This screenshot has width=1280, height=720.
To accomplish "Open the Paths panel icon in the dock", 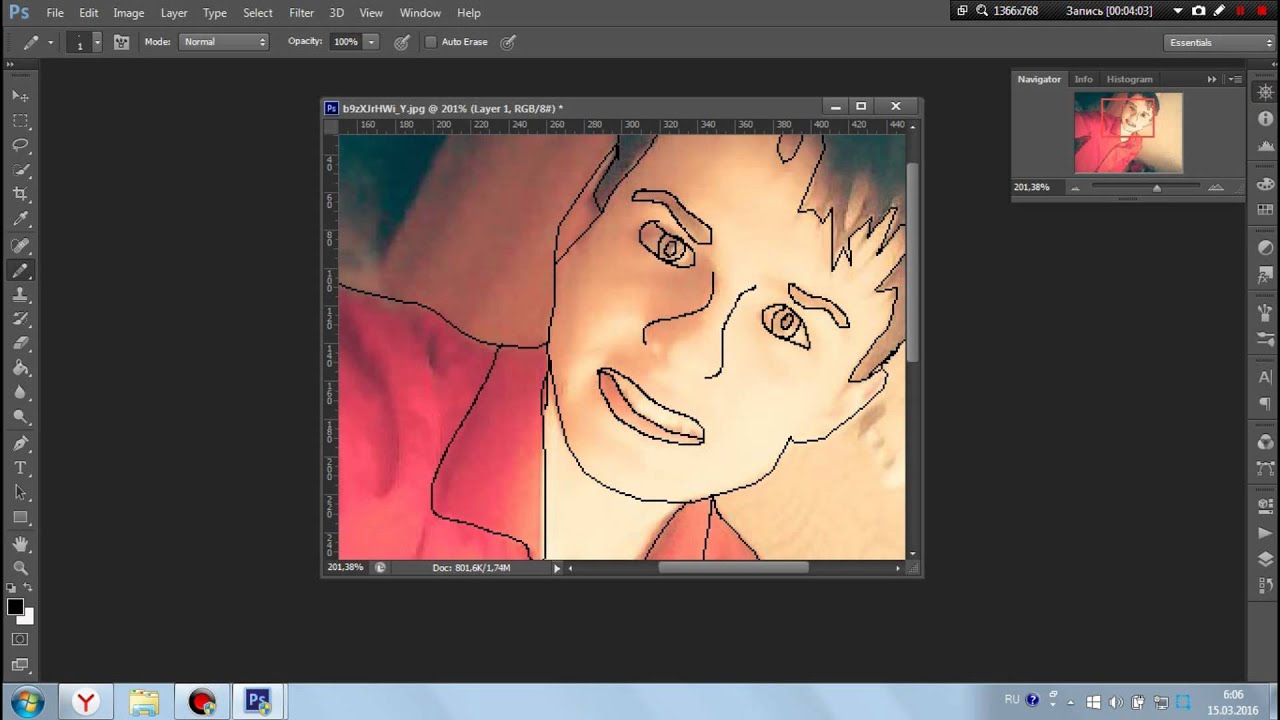I will (1265, 469).
